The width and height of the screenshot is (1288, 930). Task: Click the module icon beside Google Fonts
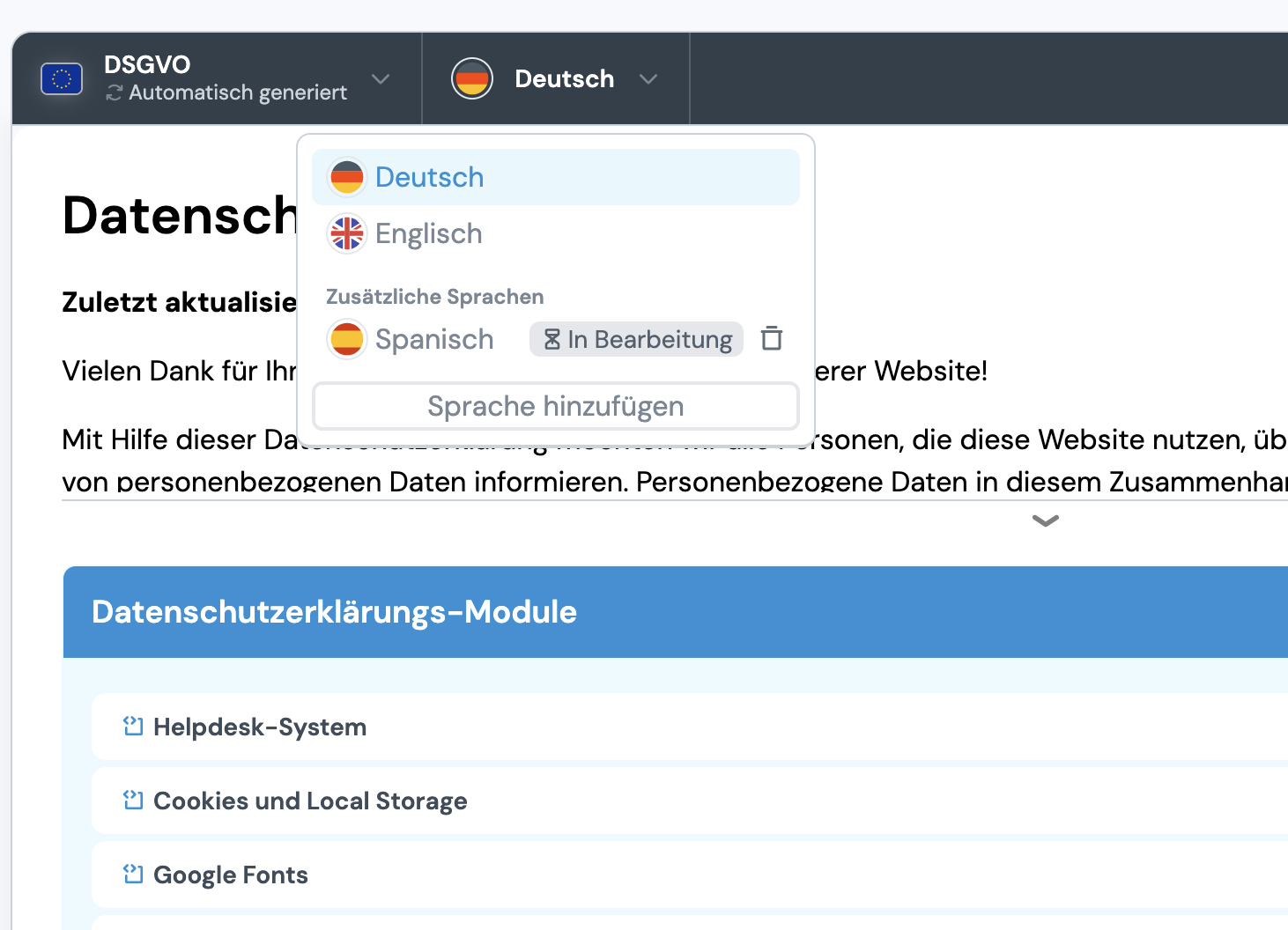coord(133,875)
